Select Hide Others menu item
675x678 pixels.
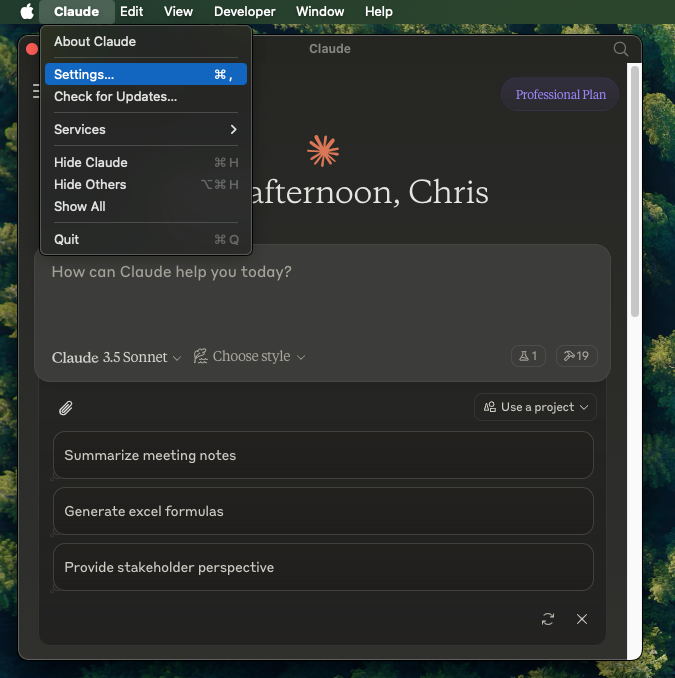[x=146, y=185]
